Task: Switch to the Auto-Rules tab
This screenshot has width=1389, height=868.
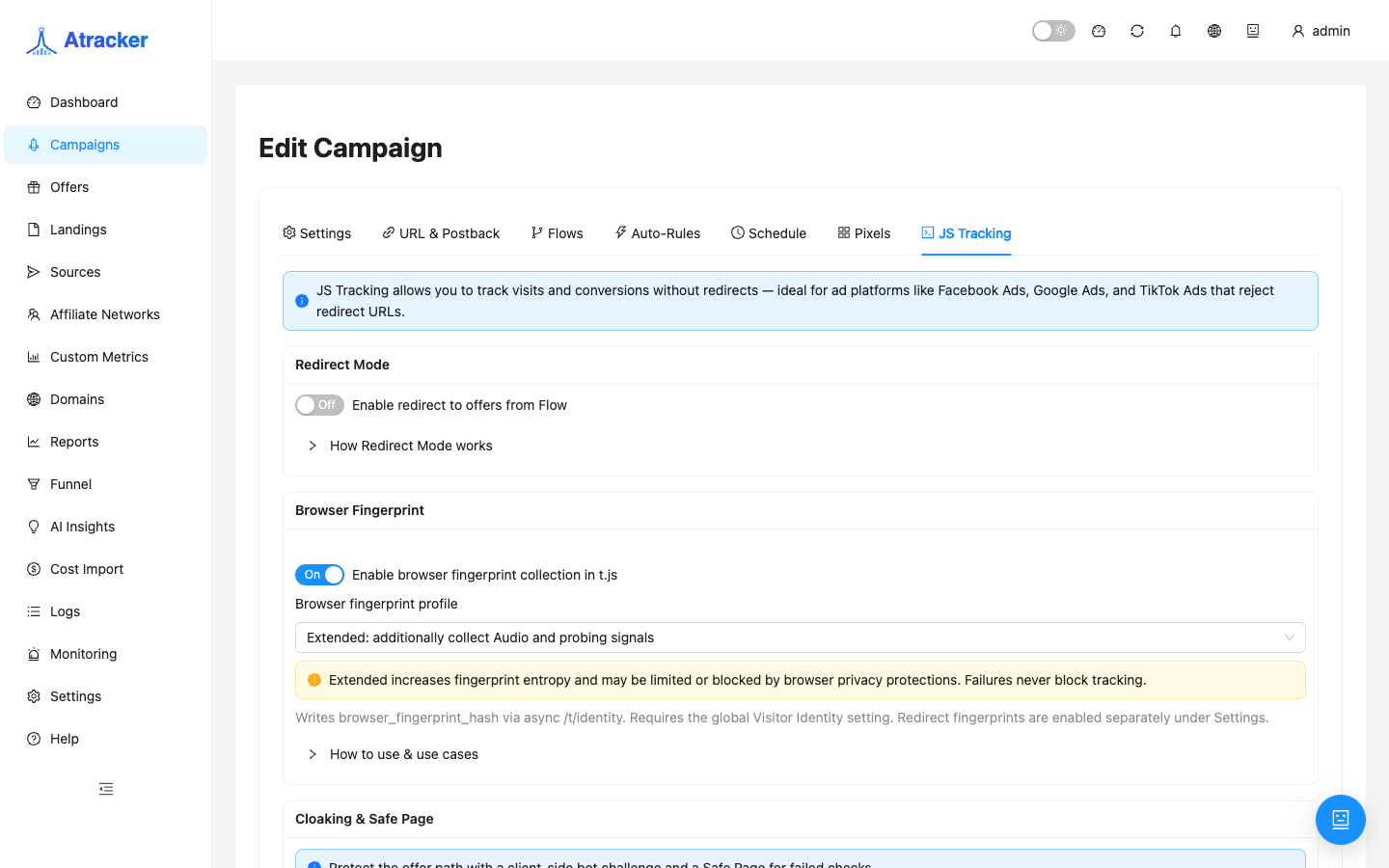Action: 658,233
